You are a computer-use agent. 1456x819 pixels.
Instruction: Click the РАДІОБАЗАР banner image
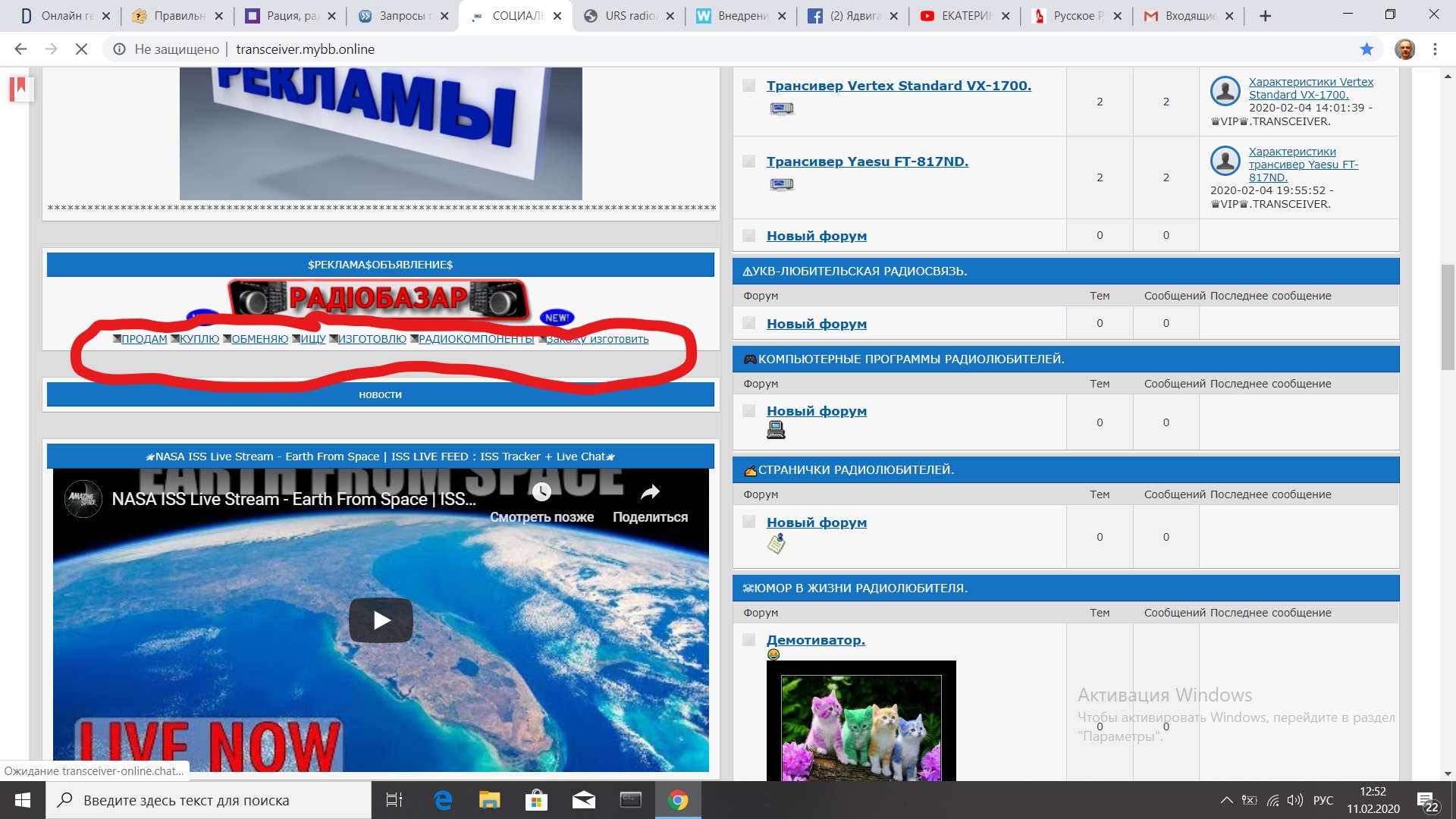click(x=378, y=299)
